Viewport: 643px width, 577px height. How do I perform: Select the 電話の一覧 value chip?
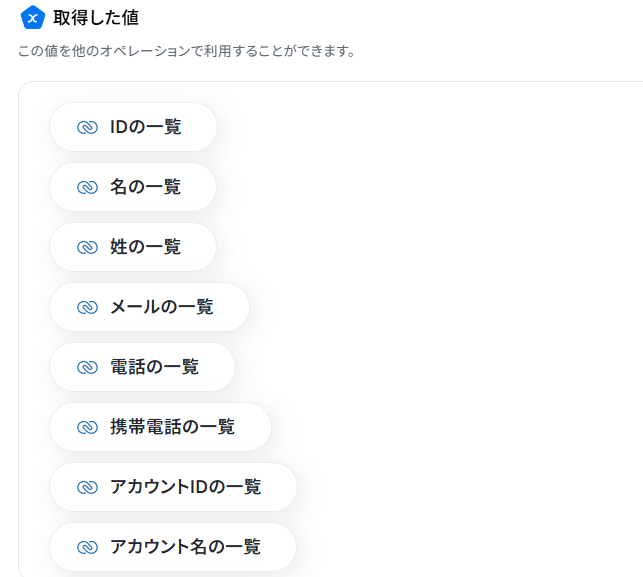tap(154, 367)
